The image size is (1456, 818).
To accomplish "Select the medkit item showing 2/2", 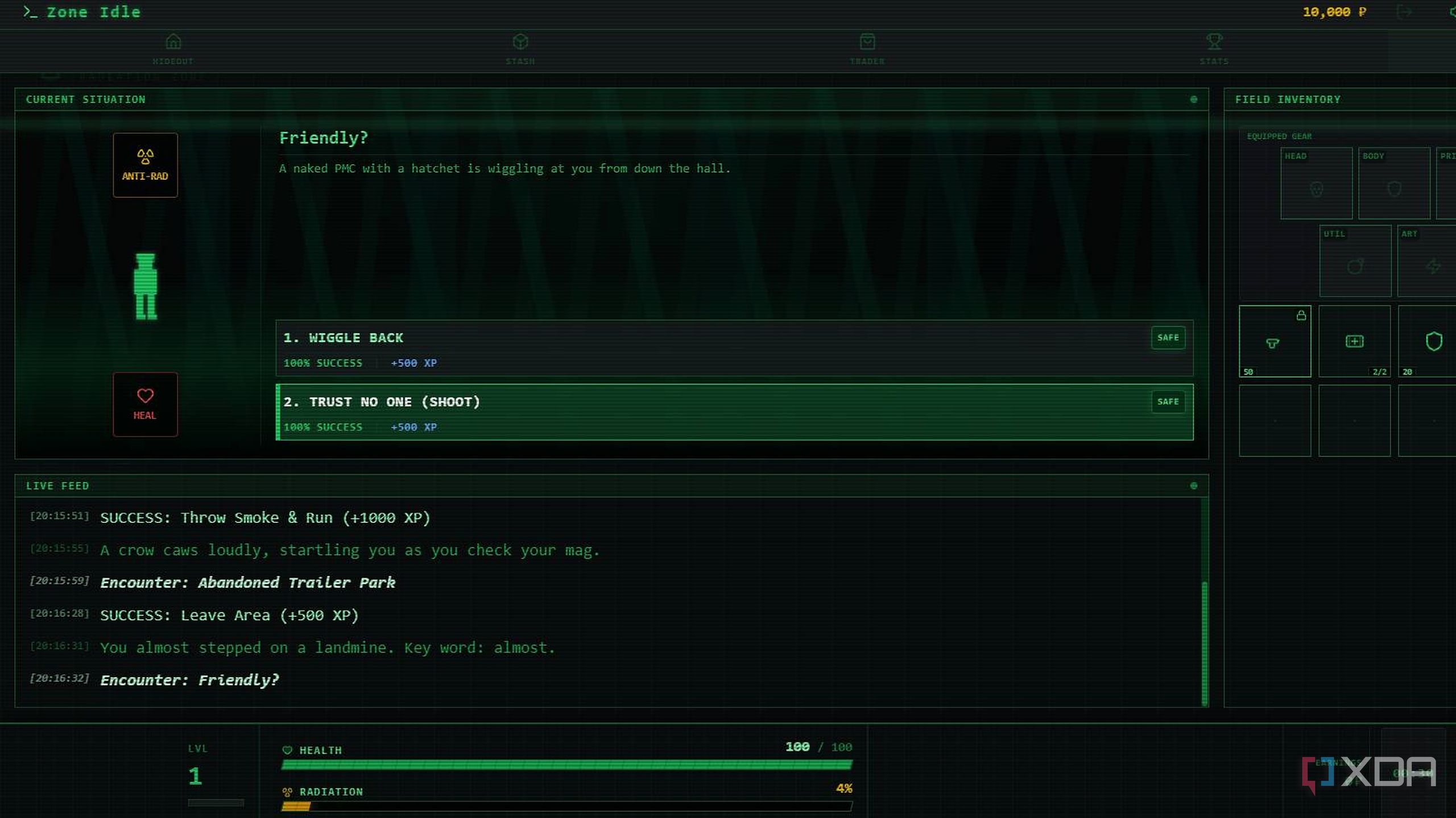I will click(x=1354, y=341).
